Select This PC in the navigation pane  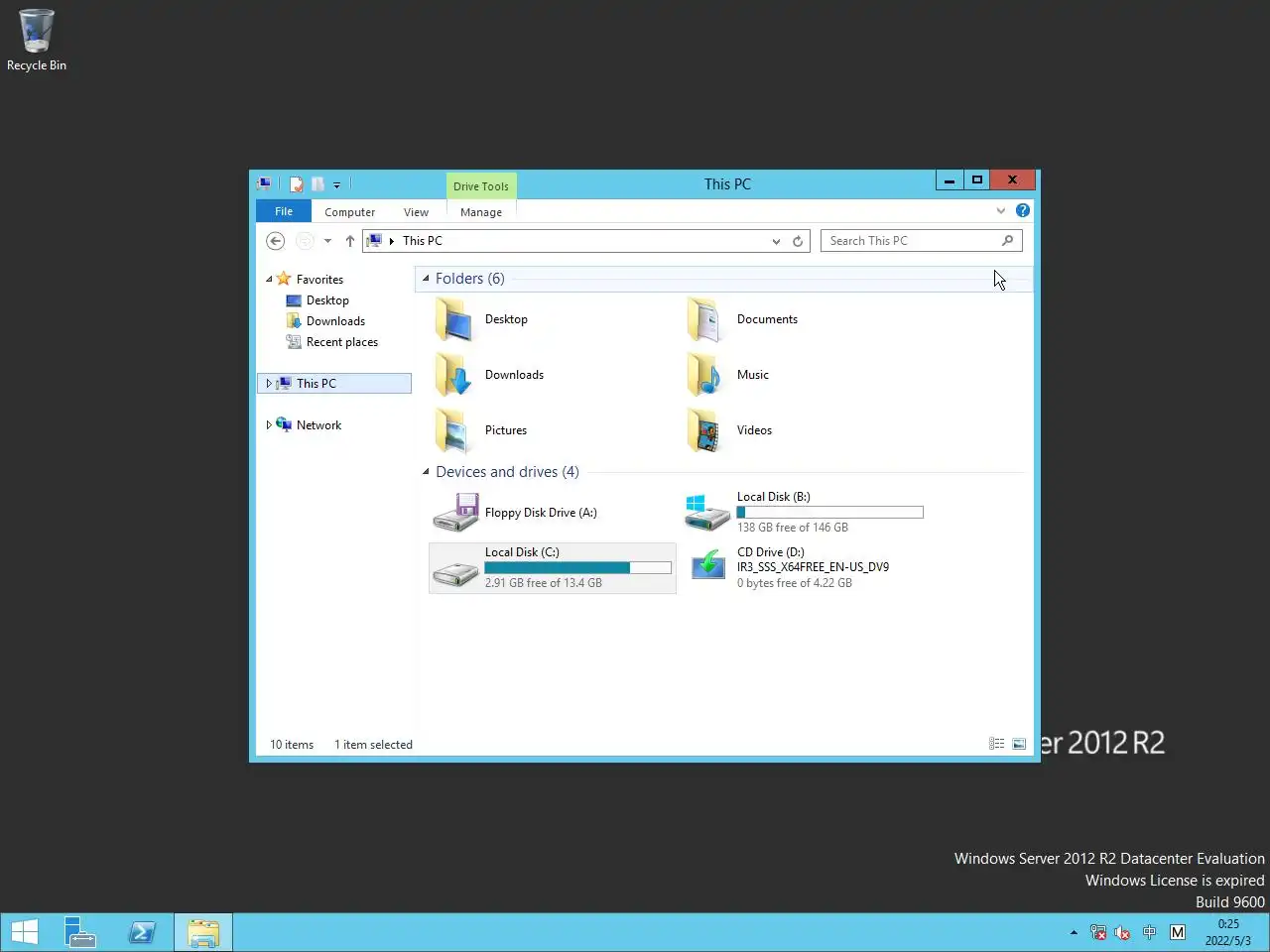tap(317, 384)
